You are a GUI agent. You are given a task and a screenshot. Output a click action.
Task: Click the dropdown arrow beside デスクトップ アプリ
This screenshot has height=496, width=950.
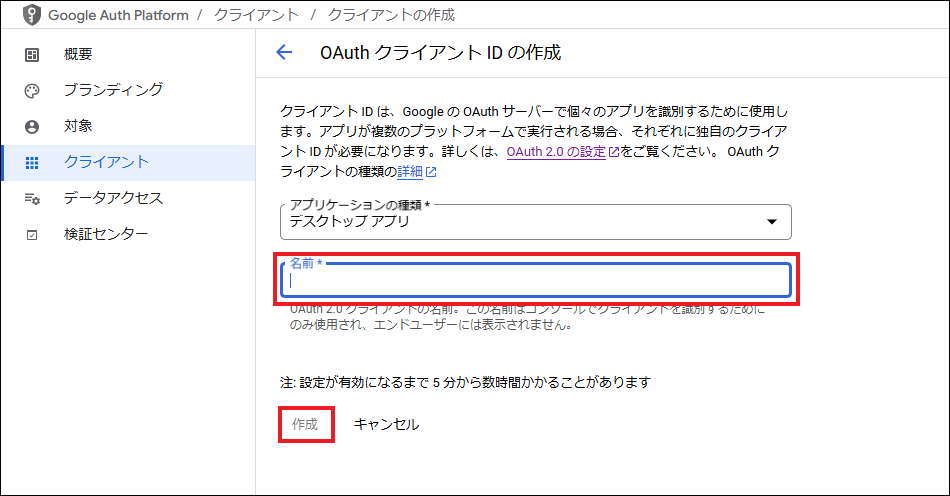click(771, 222)
